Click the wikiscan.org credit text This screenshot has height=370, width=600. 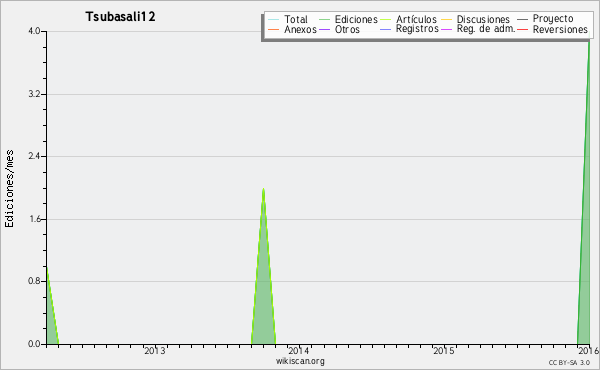(300, 361)
